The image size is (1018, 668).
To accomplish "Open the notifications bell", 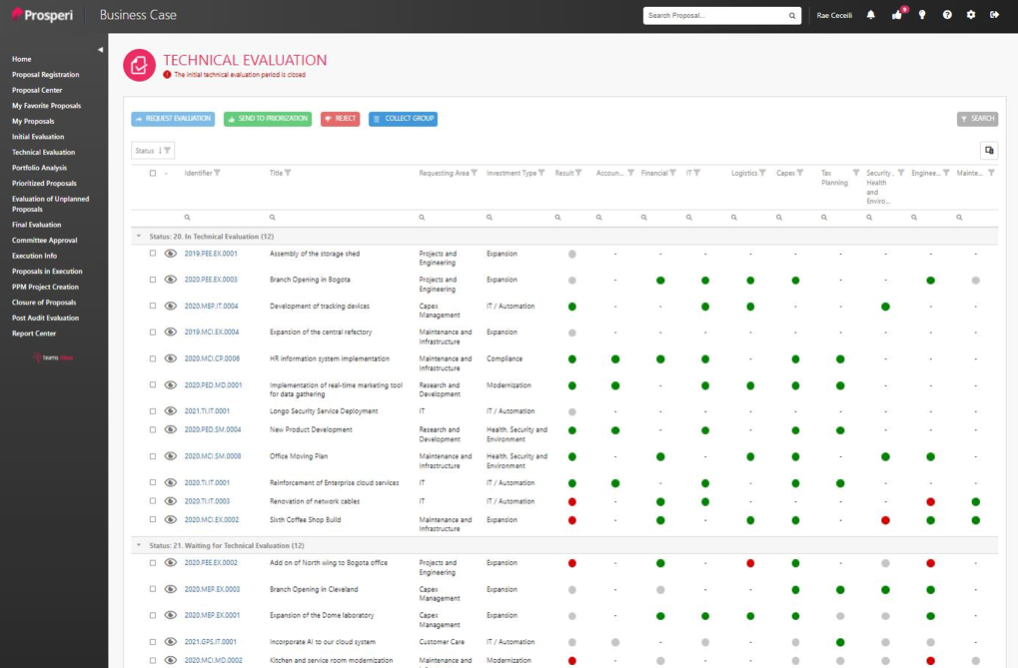I will [x=870, y=15].
